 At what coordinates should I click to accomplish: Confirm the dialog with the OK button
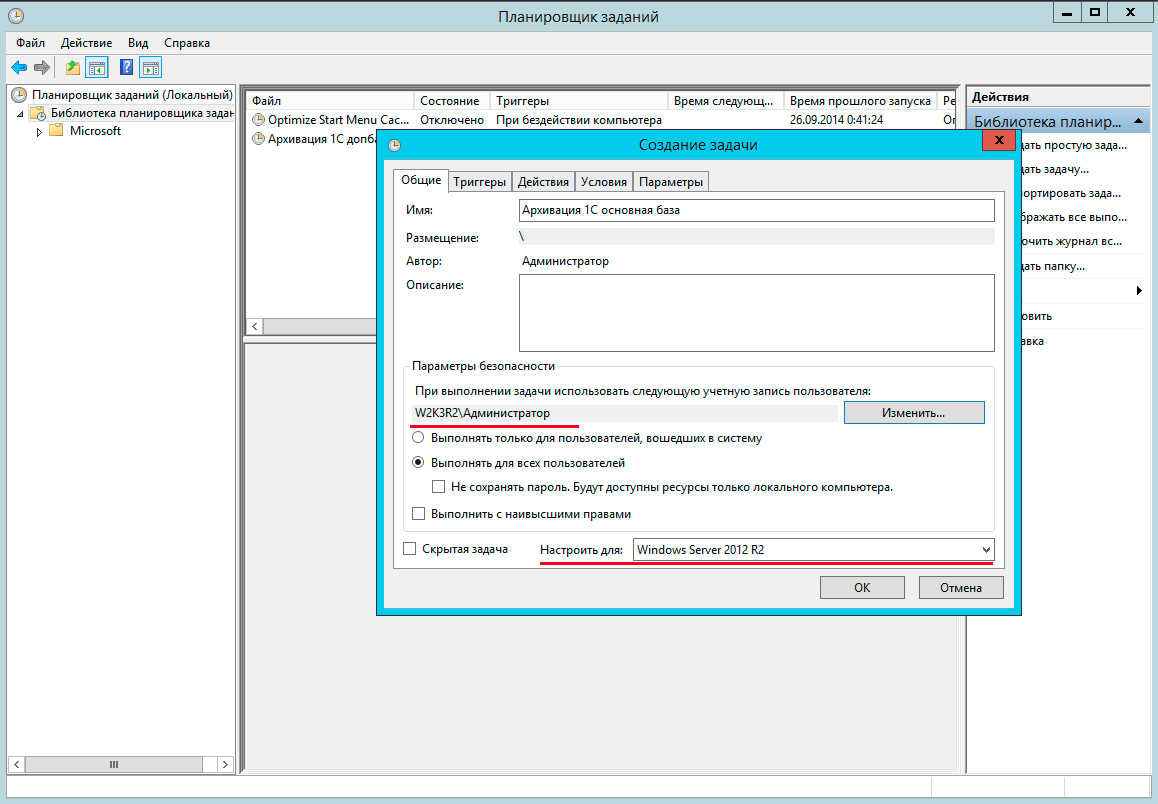[x=861, y=588]
